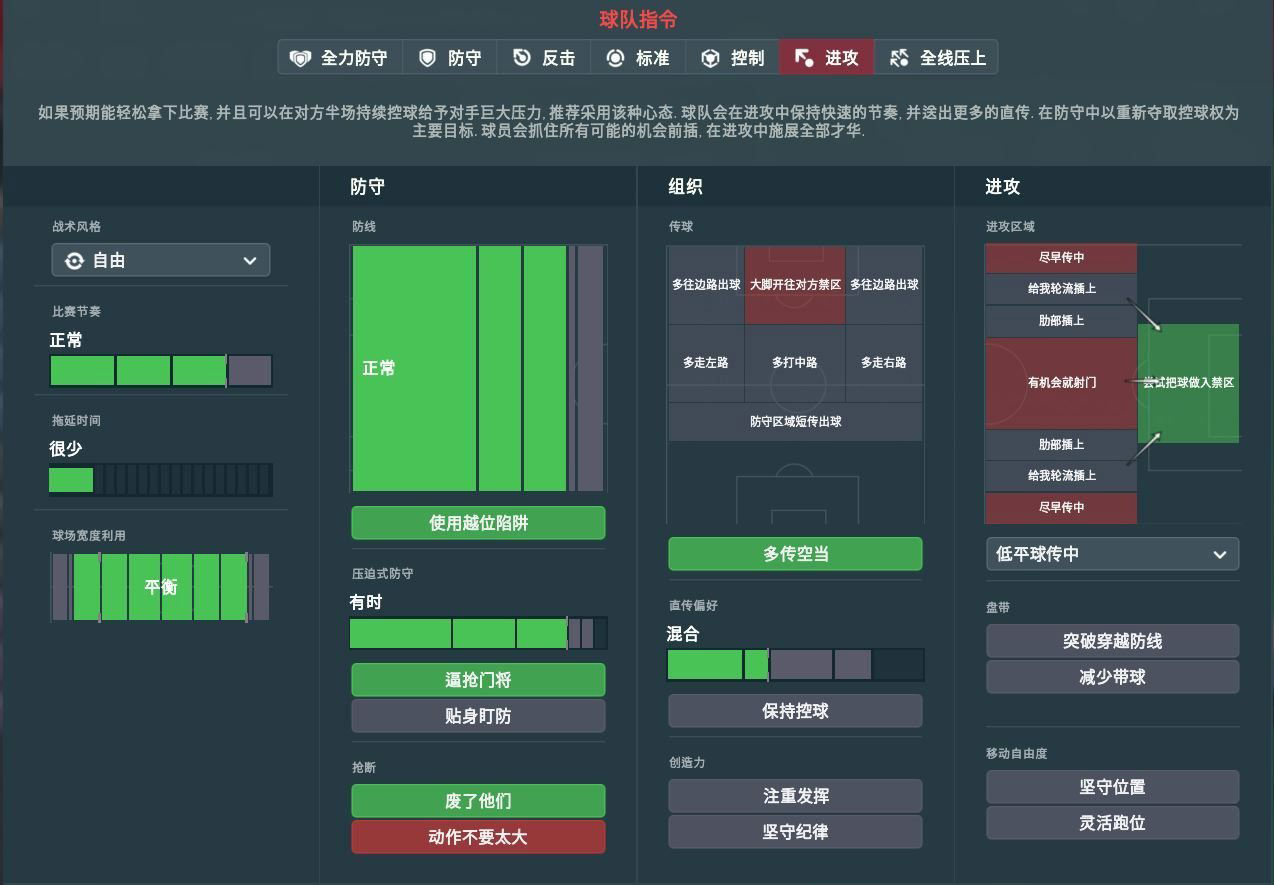Adjust the 比赛节奏 tempo slider

pyautogui.click(x=161, y=371)
